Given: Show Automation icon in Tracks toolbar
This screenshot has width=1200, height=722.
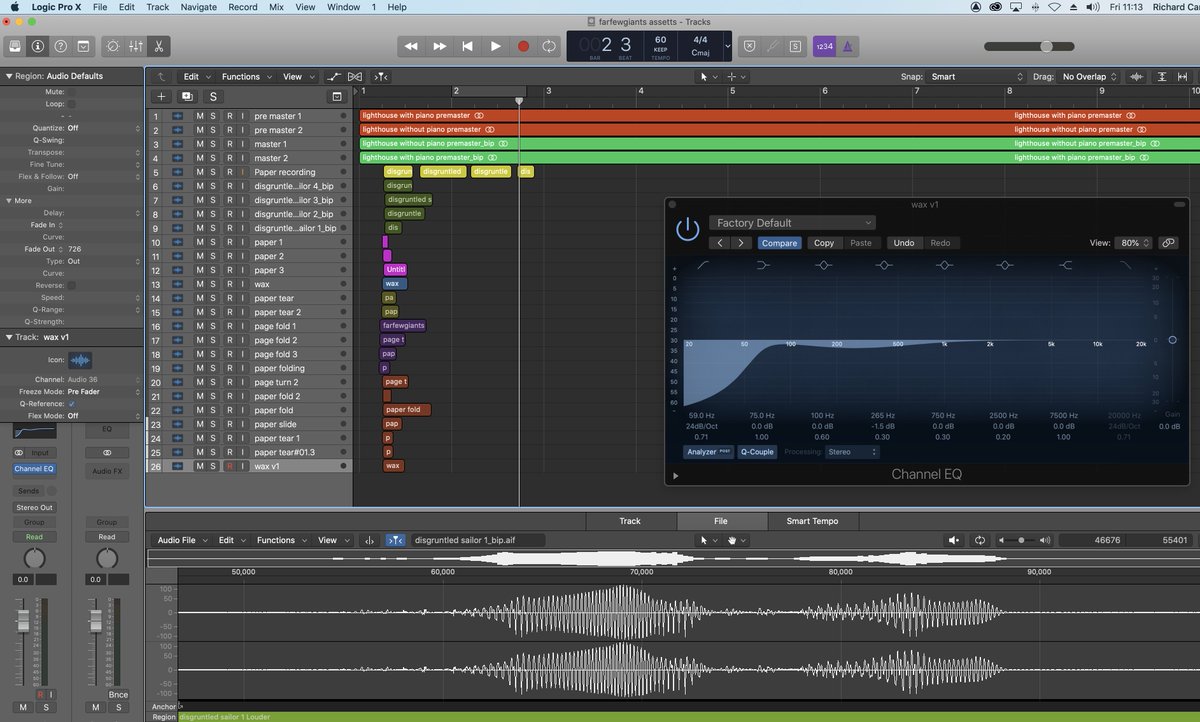Looking at the screenshot, I should click(334, 77).
